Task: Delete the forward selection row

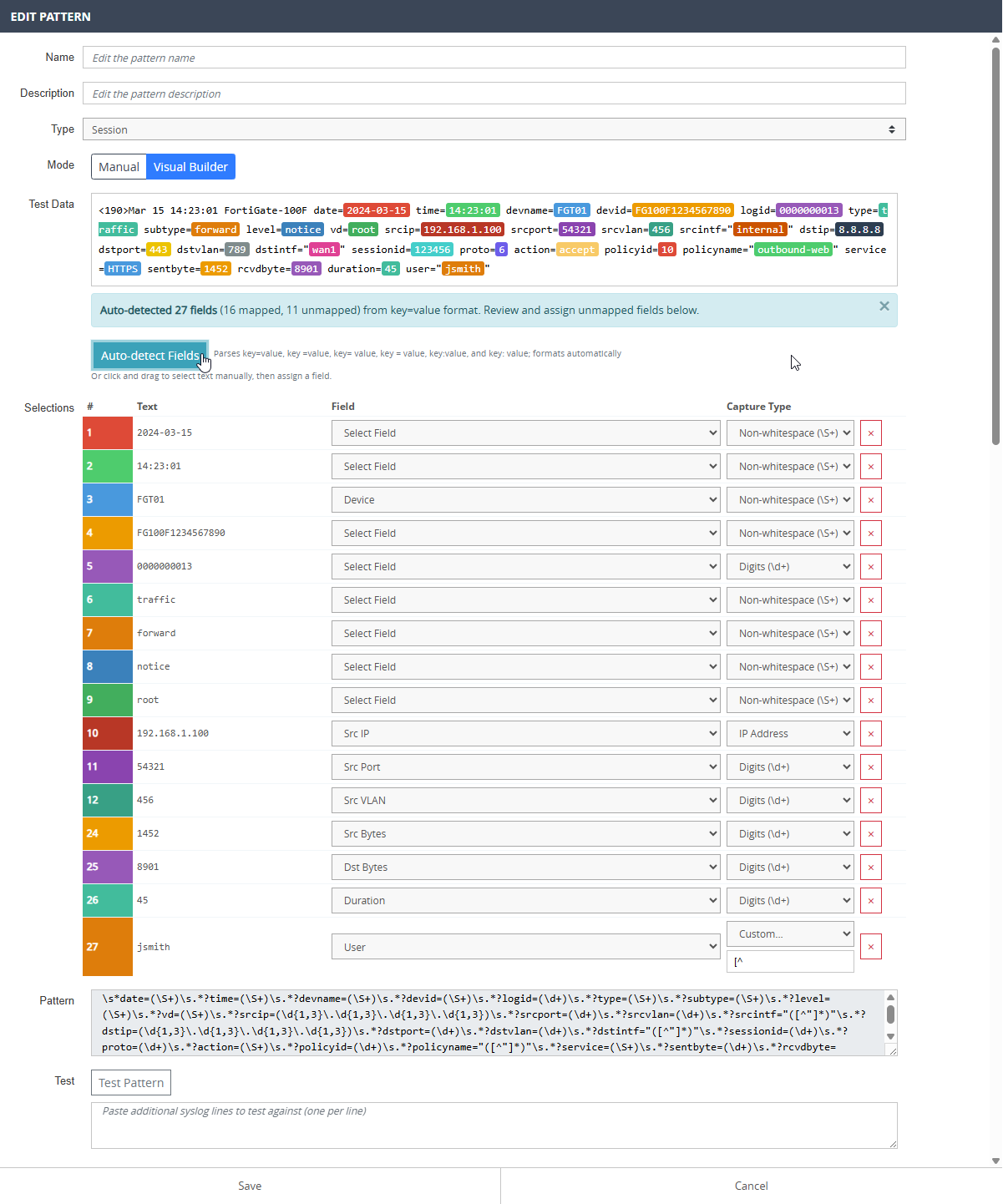Action: click(871, 634)
